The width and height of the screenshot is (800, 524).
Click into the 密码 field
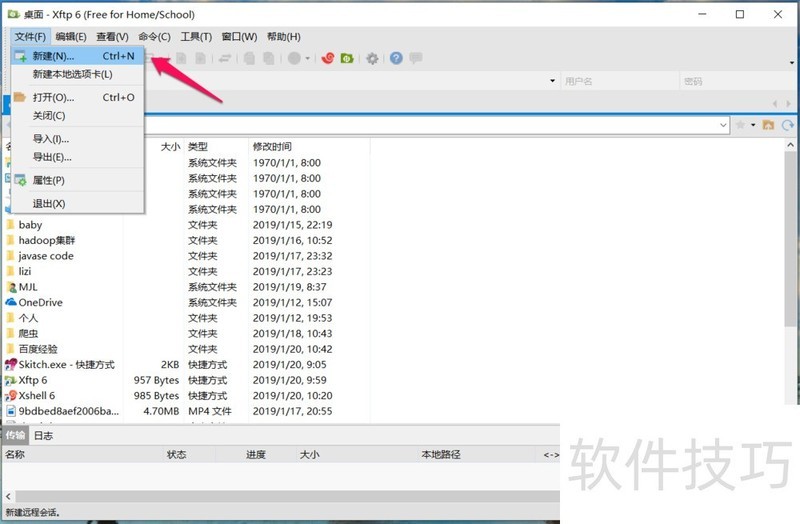tap(738, 81)
